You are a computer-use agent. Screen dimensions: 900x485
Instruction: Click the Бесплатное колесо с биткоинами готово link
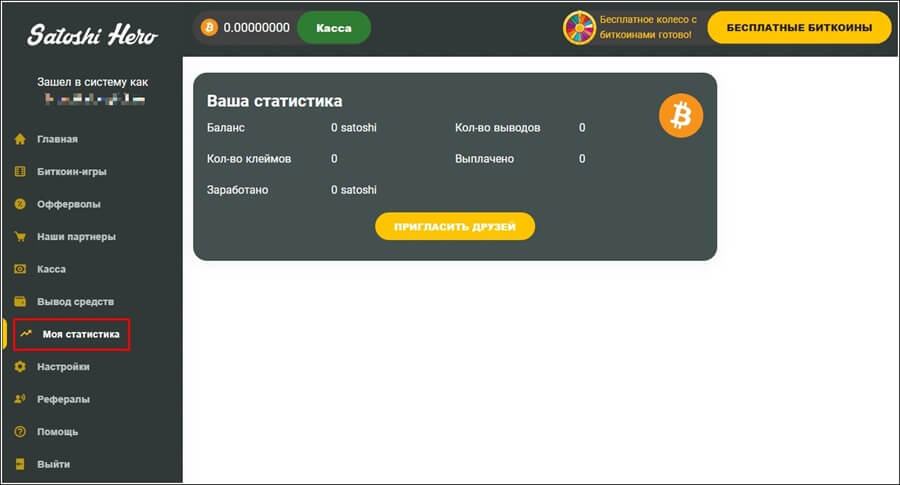pyautogui.click(x=648, y=27)
